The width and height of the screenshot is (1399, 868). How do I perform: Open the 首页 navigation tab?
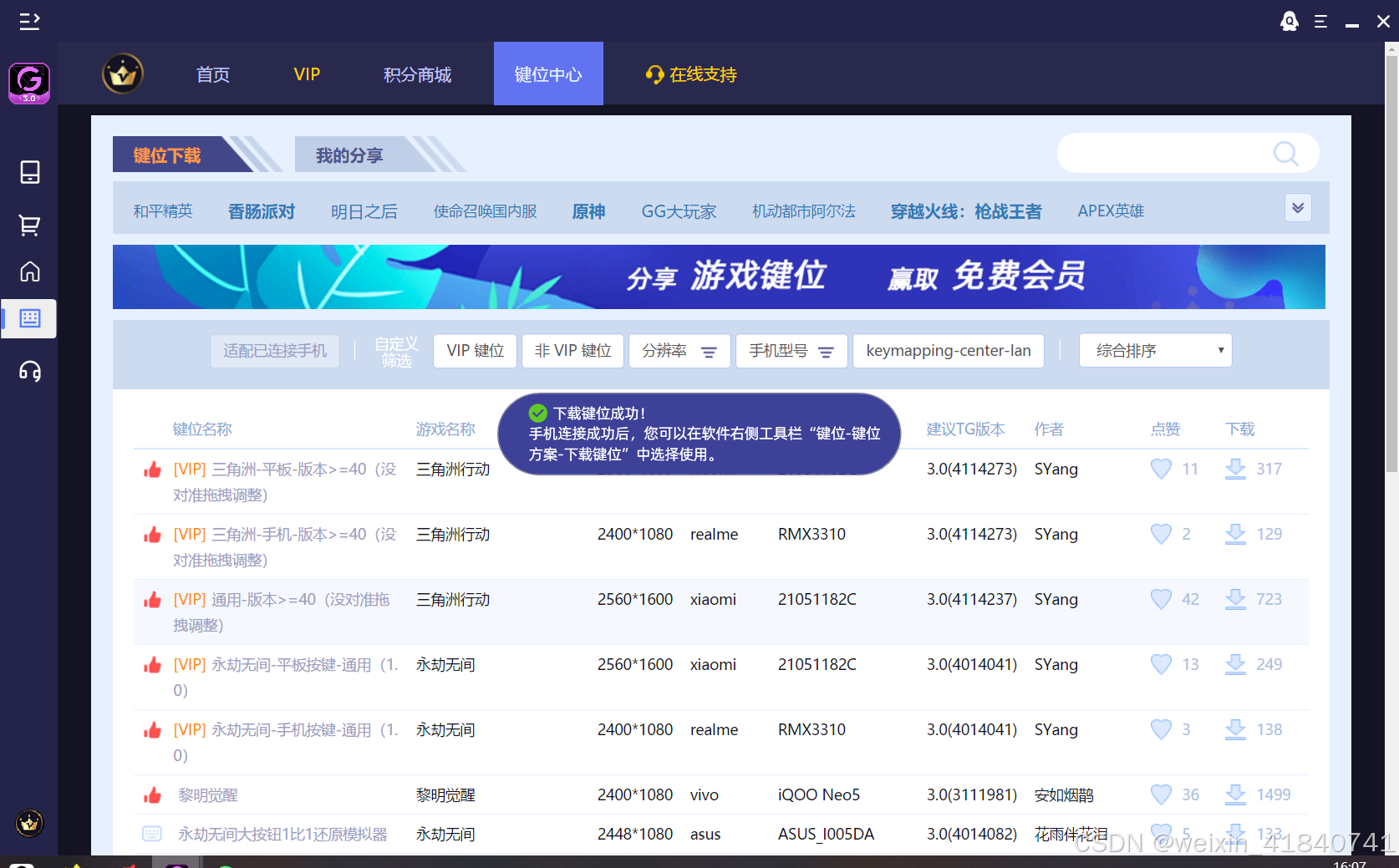coord(213,74)
